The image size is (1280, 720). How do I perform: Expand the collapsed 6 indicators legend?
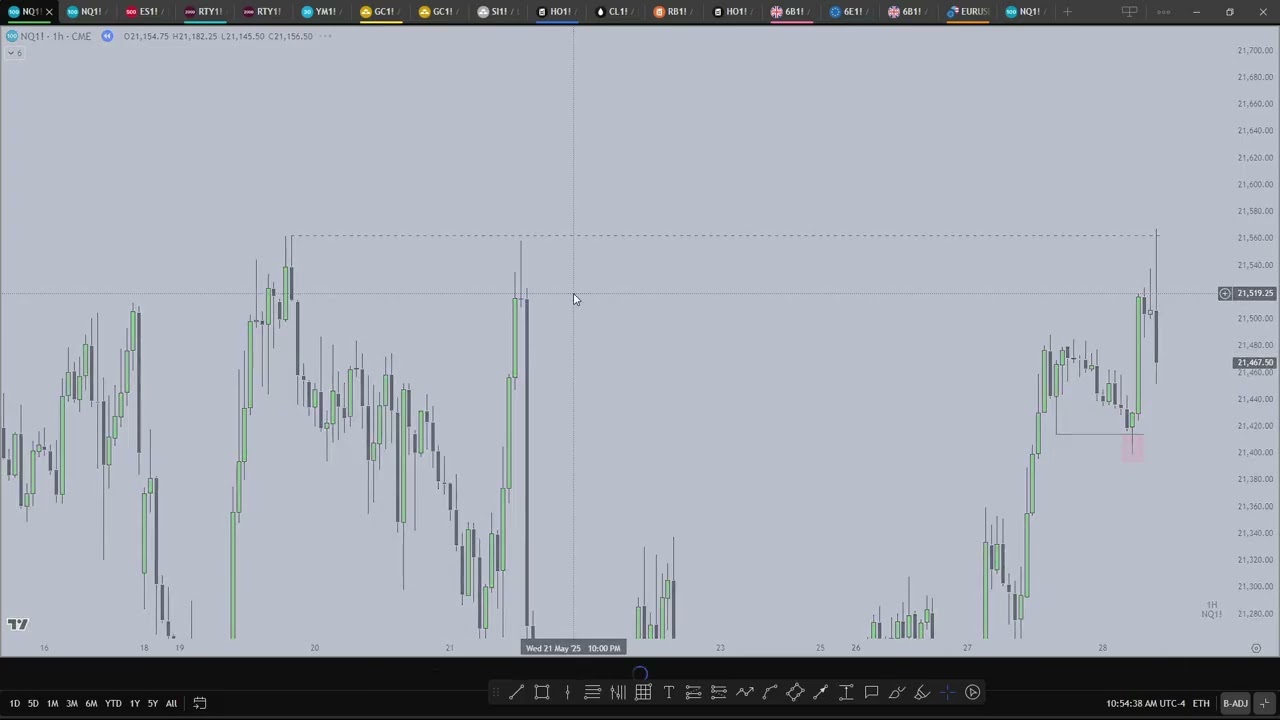13,52
